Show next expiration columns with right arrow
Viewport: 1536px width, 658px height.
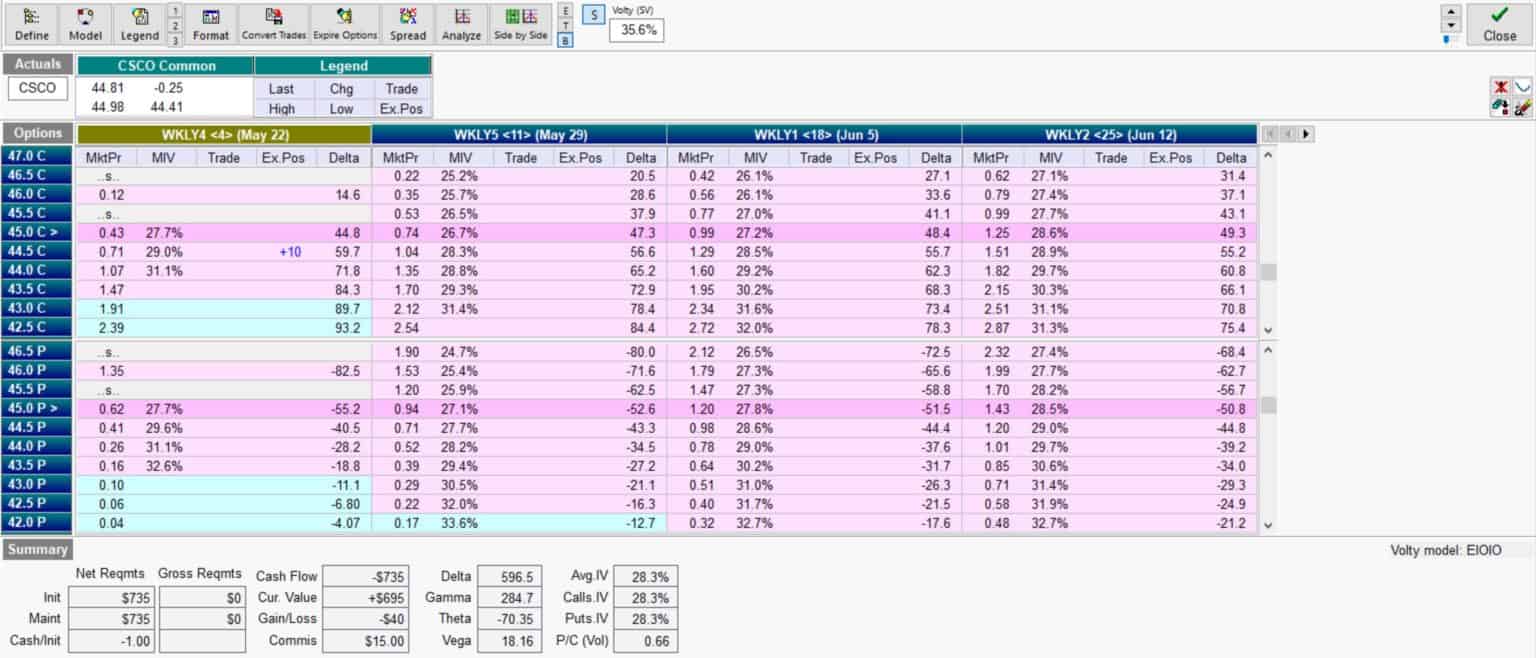[1305, 134]
